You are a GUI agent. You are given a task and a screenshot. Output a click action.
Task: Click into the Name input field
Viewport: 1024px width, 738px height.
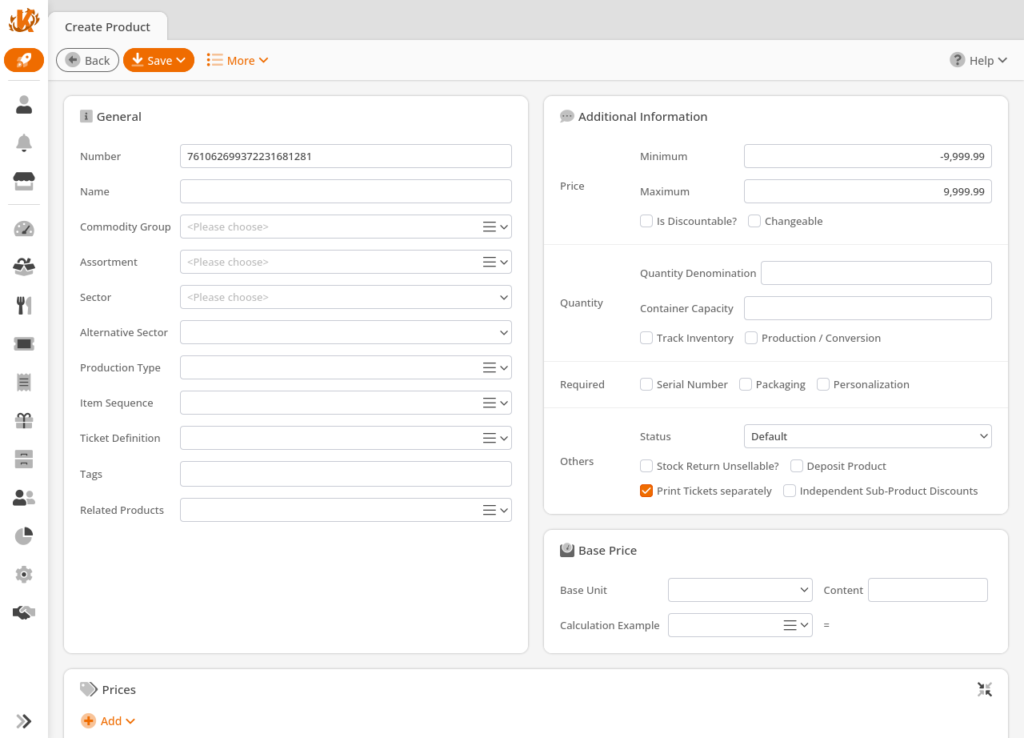[x=345, y=191]
